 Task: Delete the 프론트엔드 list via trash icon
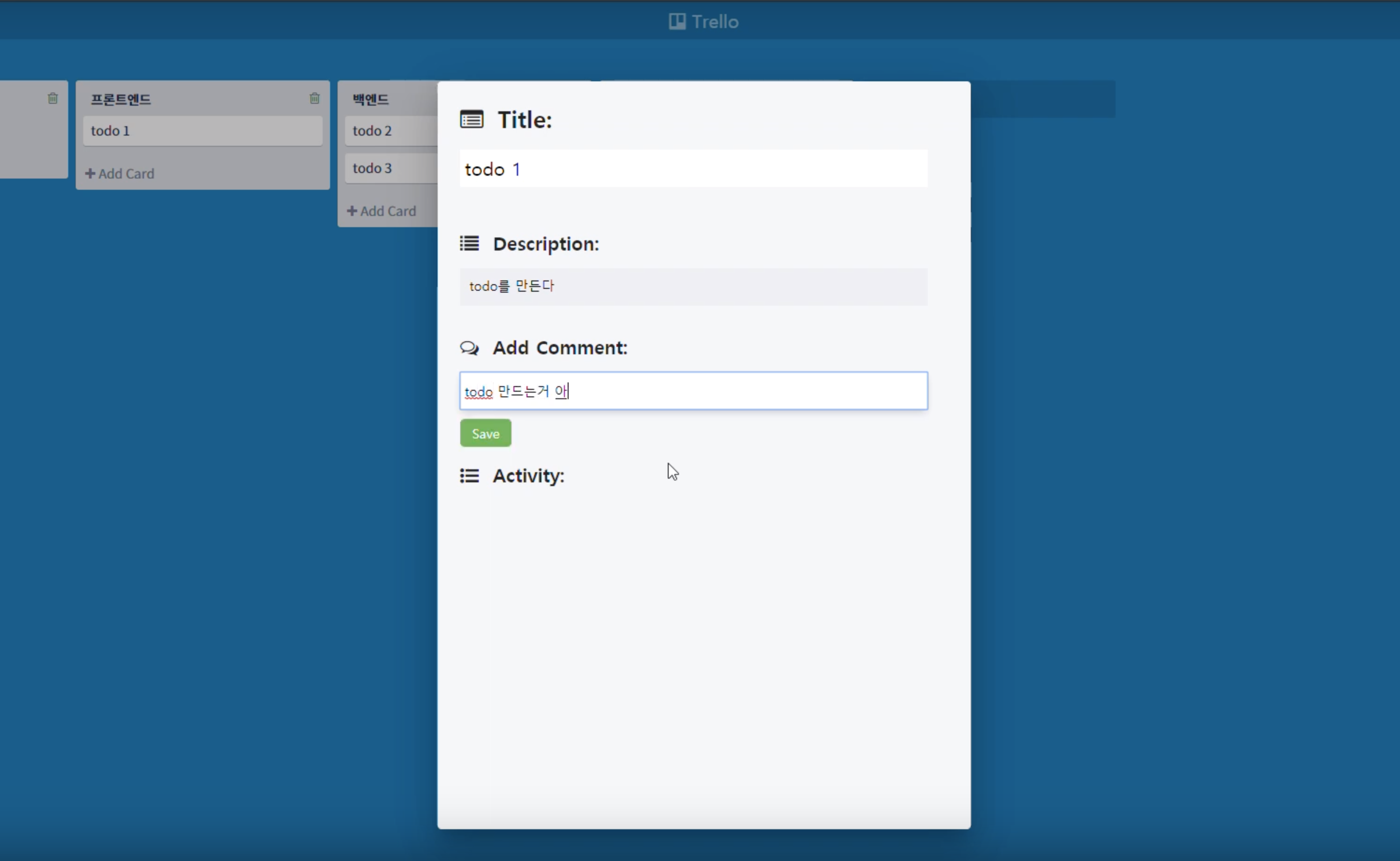click(x=314, y=99)
